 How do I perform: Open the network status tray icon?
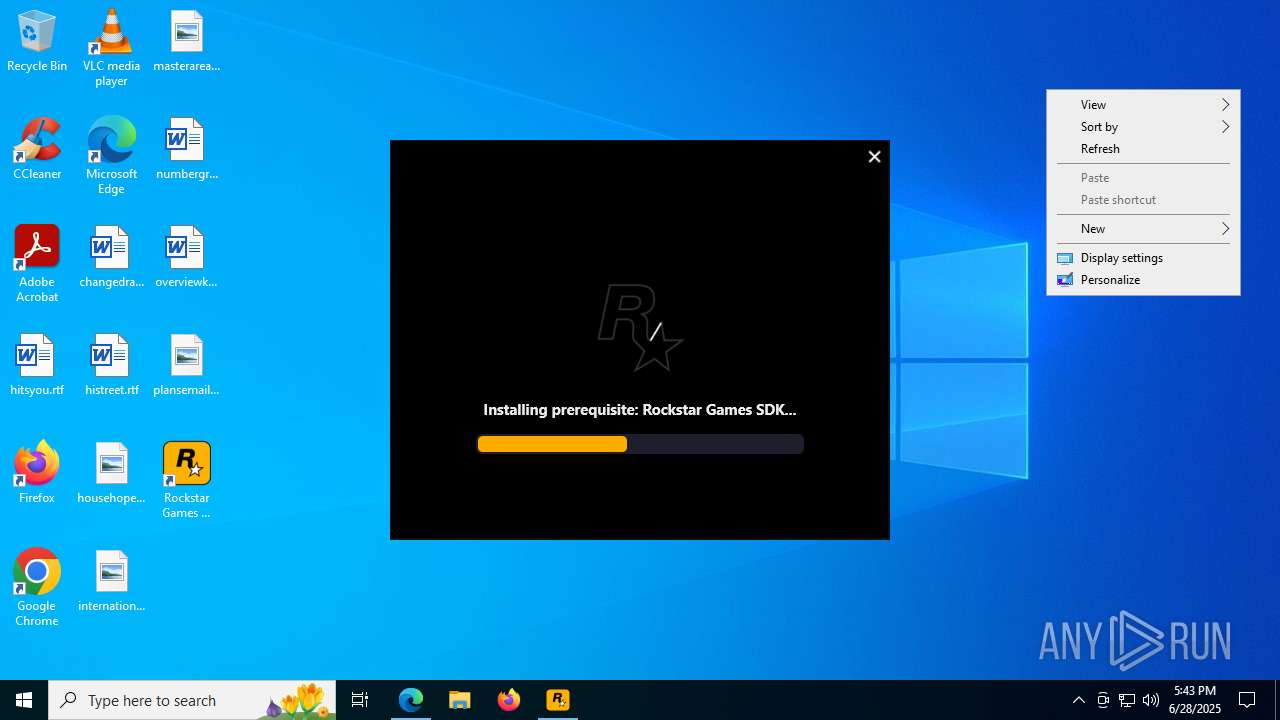coord(1127,700)
